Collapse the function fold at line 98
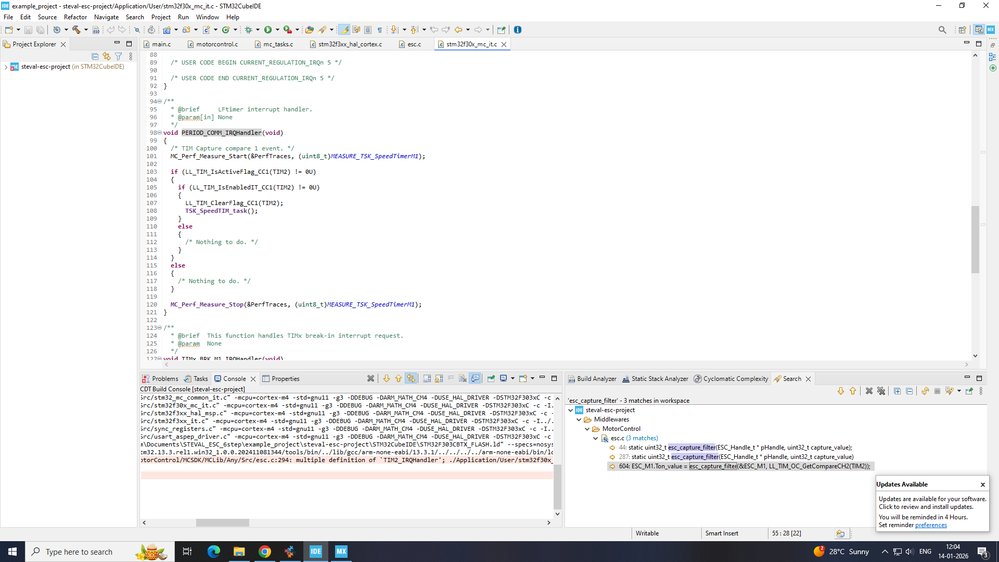 [160, 133]
